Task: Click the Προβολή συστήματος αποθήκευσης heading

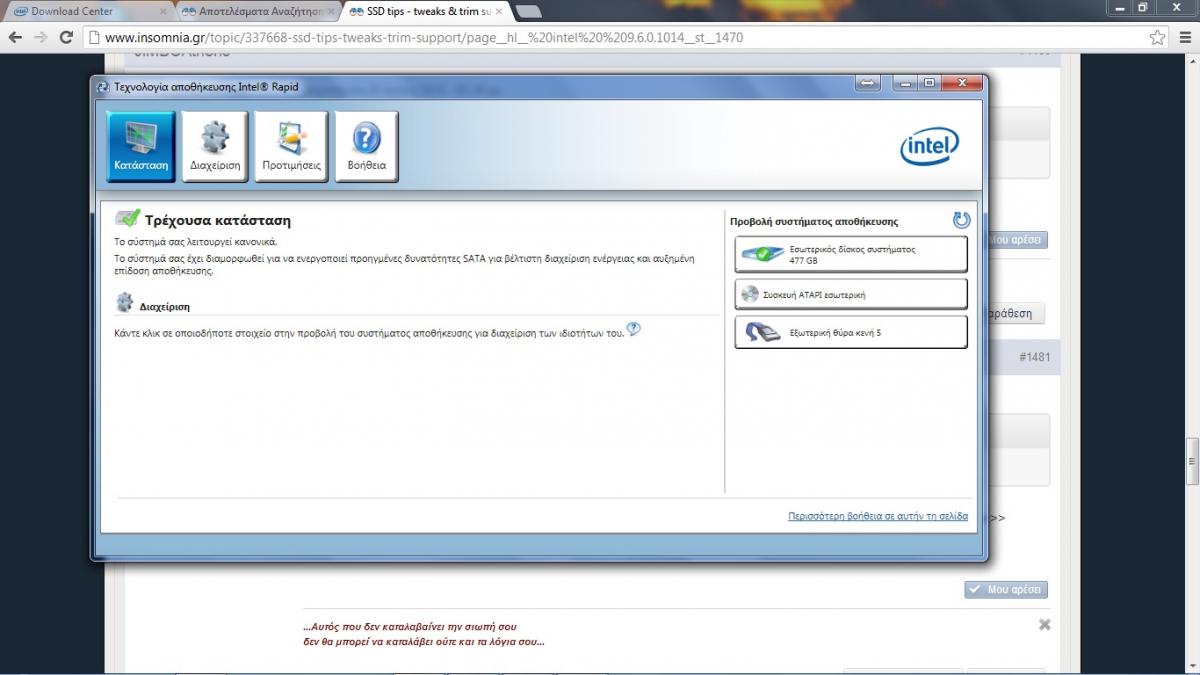Action: tap(814, 222)
